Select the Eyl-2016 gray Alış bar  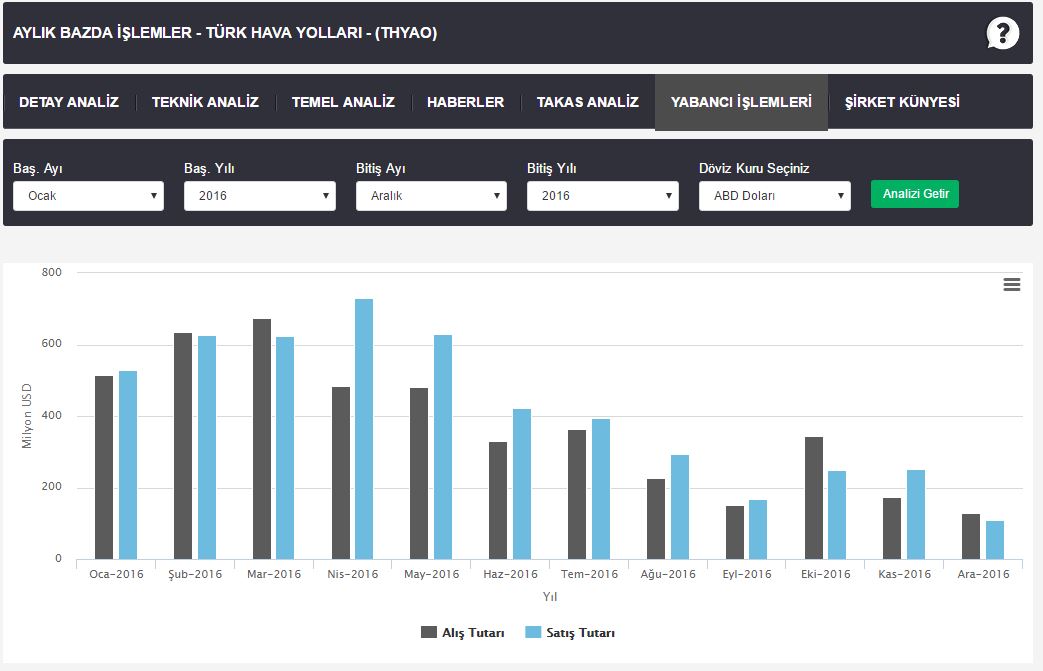[735, 533]
